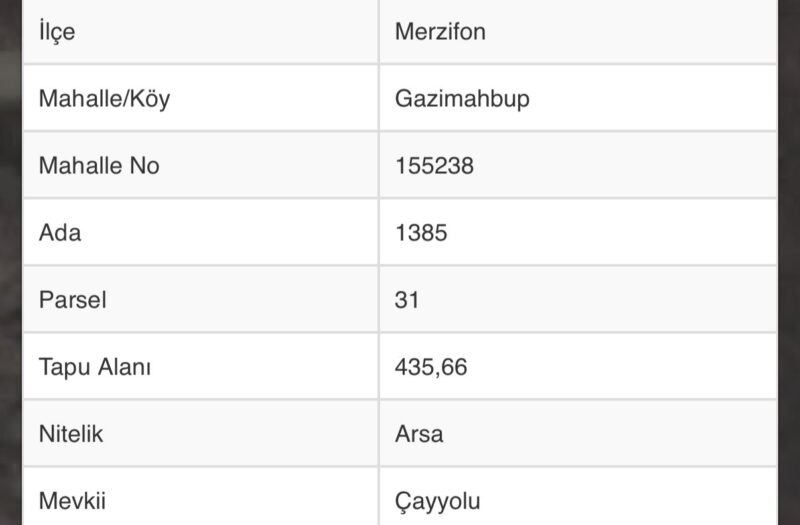Click the Tapu Alanı label
This screenshot has width=800, height=525.
click(x=94, y=367)
